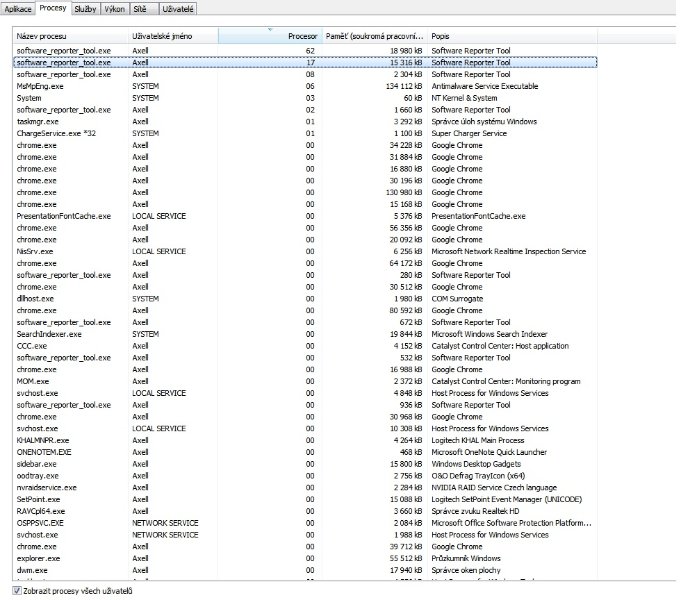Select the sidebar.exe process
This screenshot has width=681, height=600.
click(x=305, y=464)
